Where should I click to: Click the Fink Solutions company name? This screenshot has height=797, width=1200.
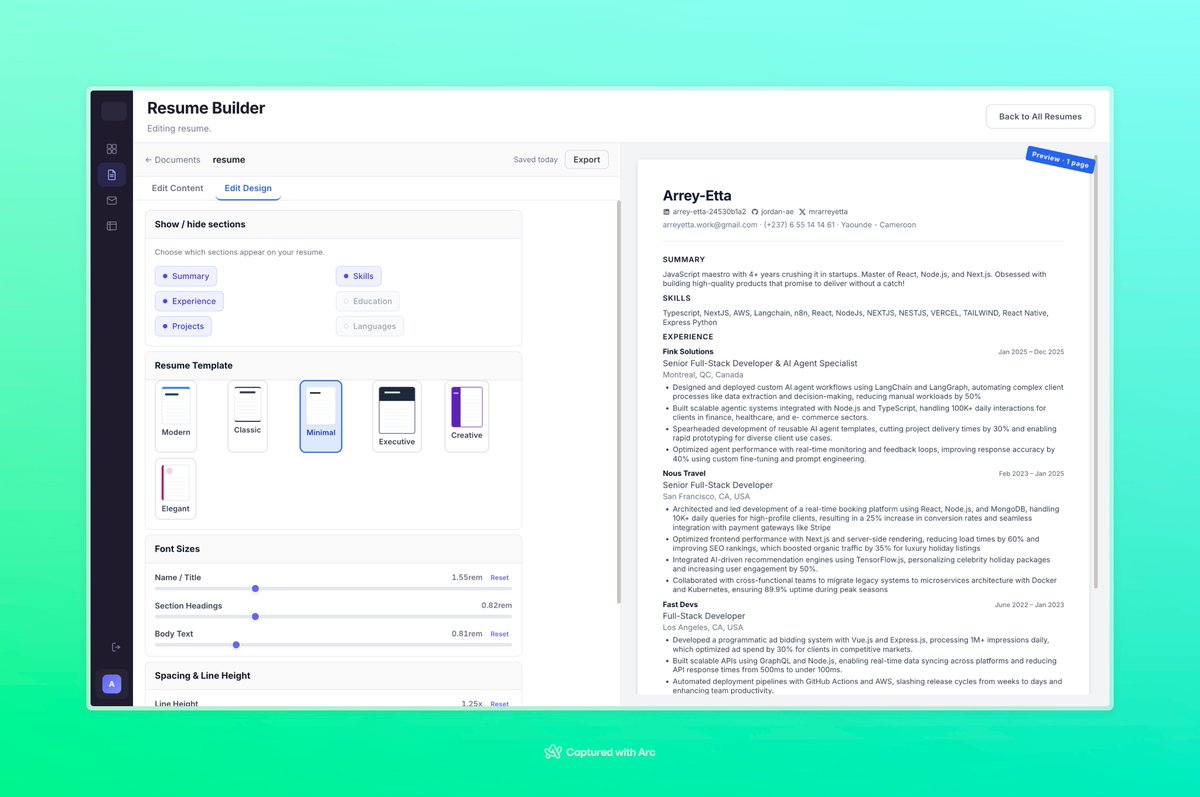pyautogui.click(x=688, y=352)
